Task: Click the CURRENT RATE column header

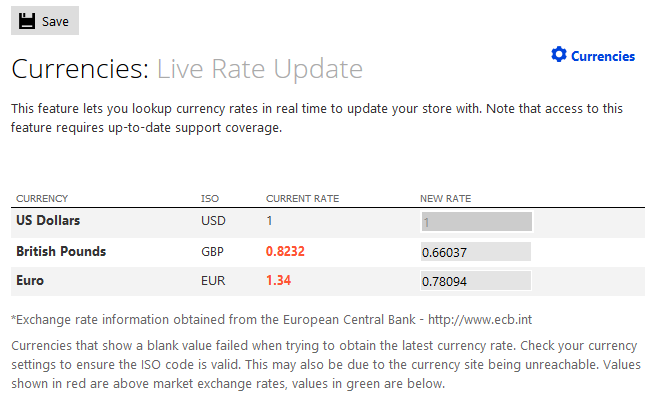Action: point(302,199)
